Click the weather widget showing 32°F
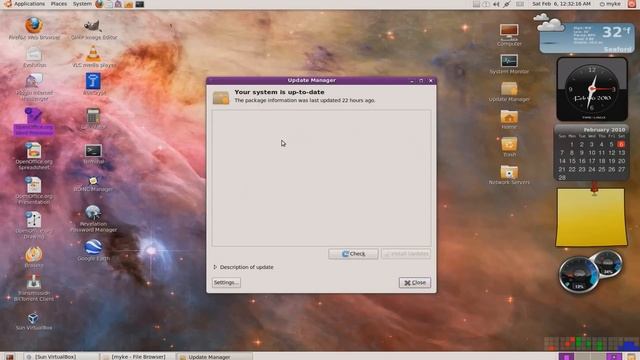 (587, 38)
